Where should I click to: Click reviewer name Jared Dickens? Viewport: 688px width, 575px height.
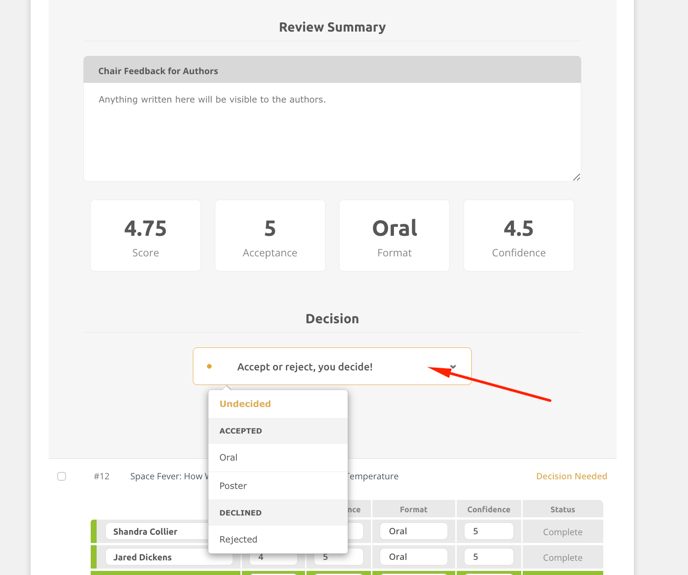click(142, 557)
